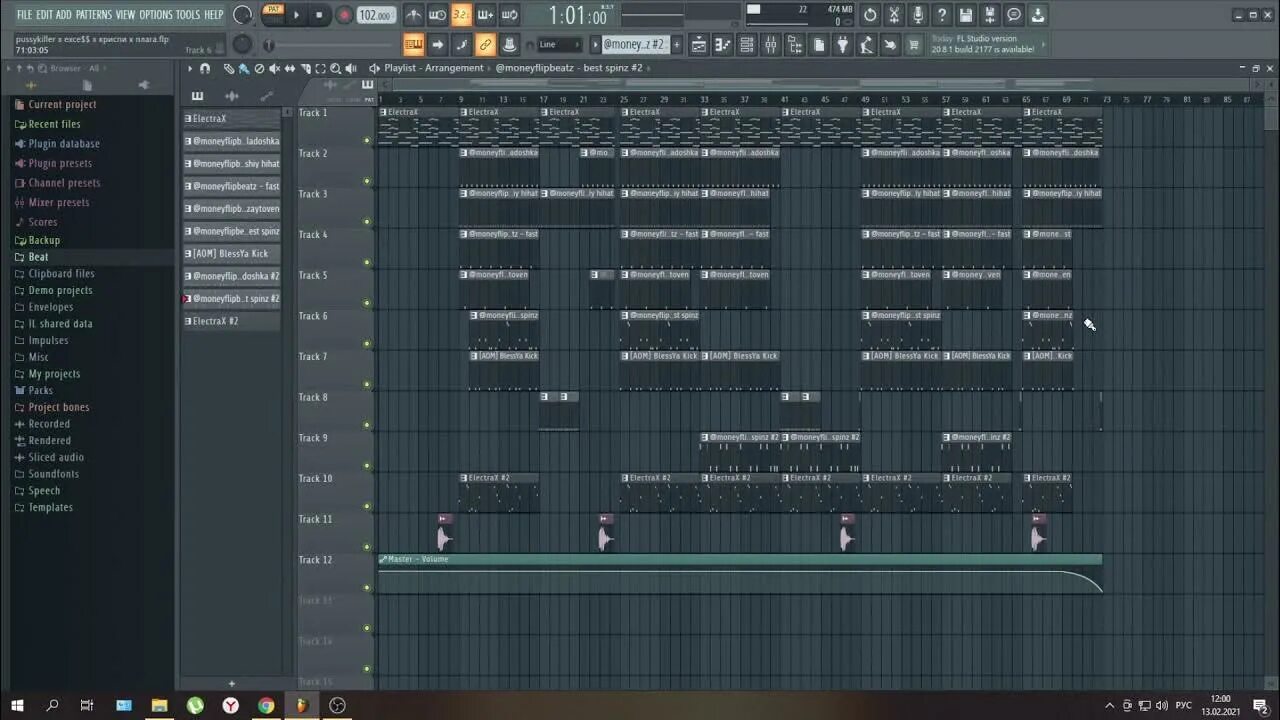Open help with the question mark icon
The image size is (1280, 720).
pos(942,15)
